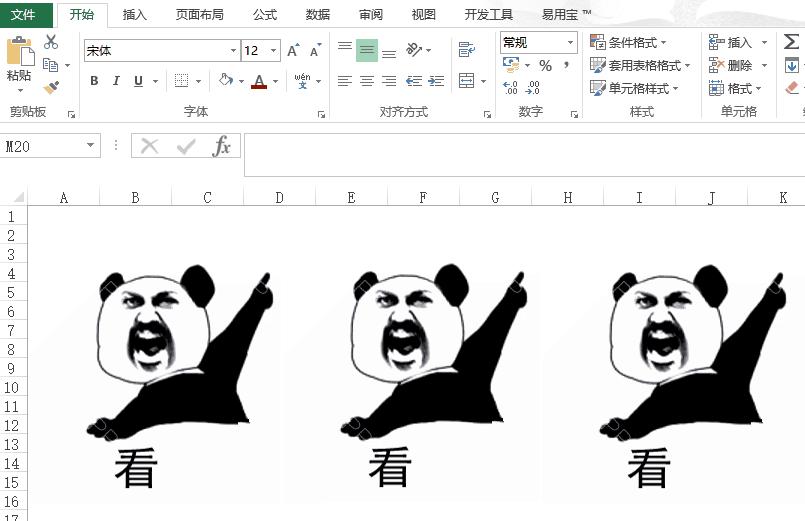Toggle align right
Viewport: 805px width, 521px height.
(389, 81)
